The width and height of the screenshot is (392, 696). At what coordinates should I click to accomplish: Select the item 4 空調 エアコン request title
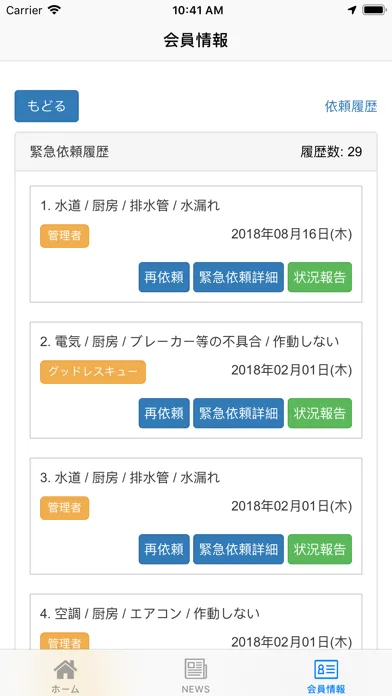pos(150,614)
